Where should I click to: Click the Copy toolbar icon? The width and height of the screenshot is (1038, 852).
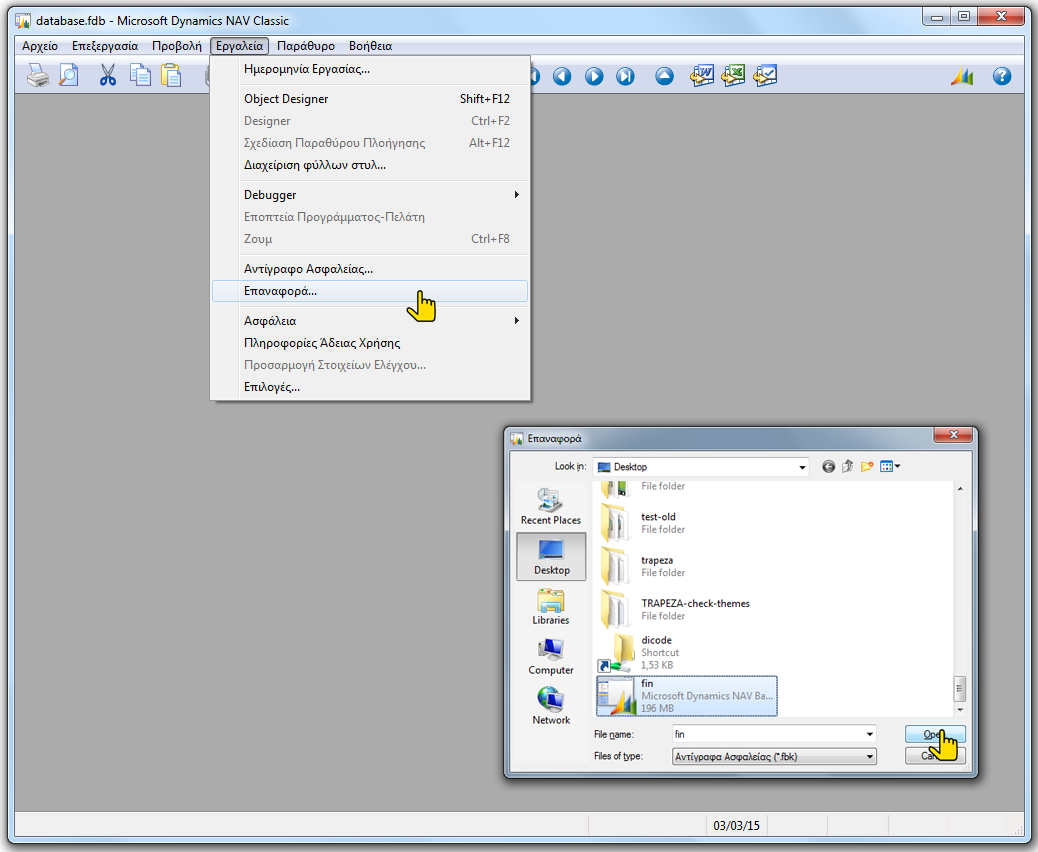[140, 76]
